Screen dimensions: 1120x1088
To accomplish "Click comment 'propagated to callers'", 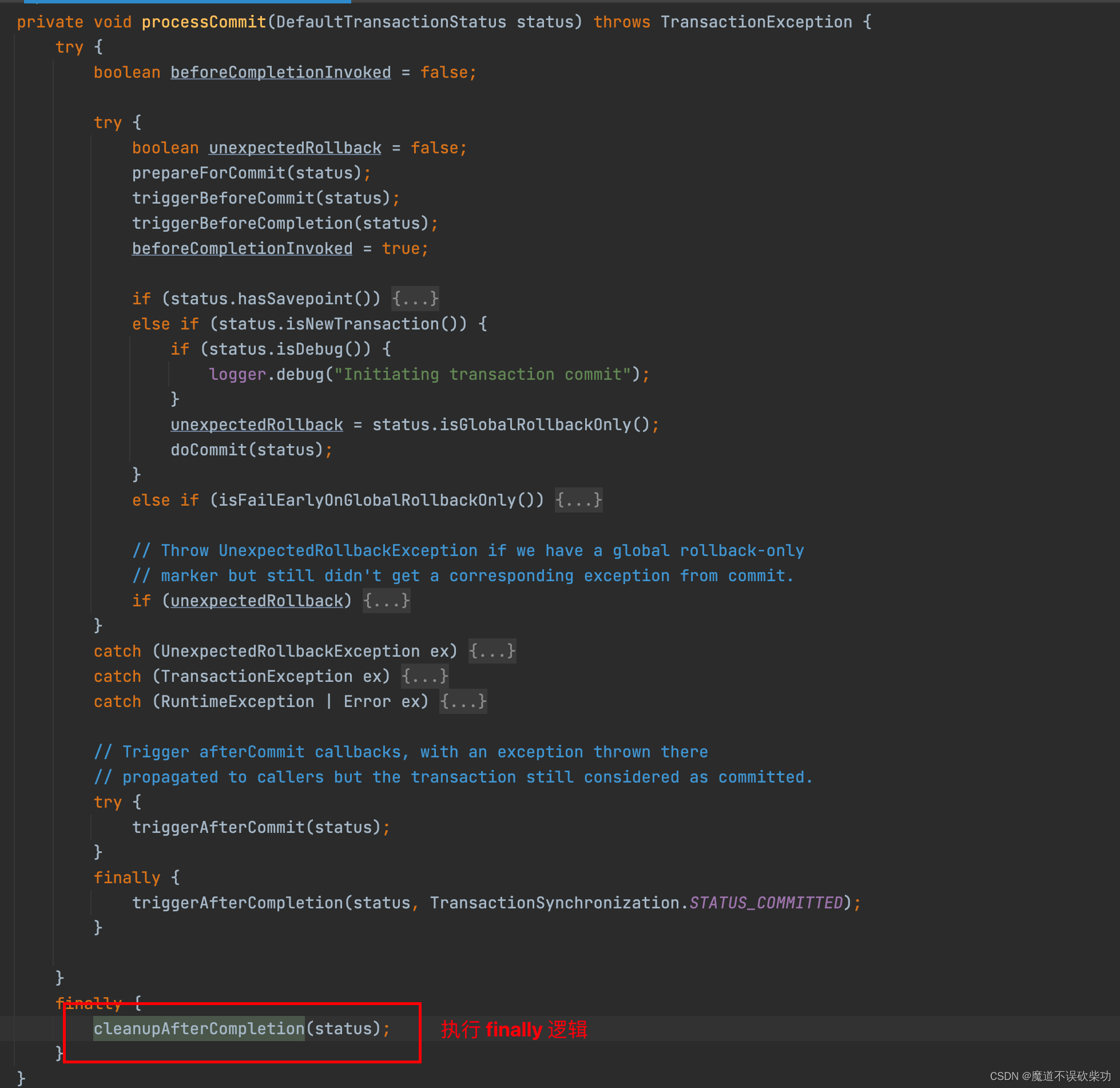I will click(453, 777).
